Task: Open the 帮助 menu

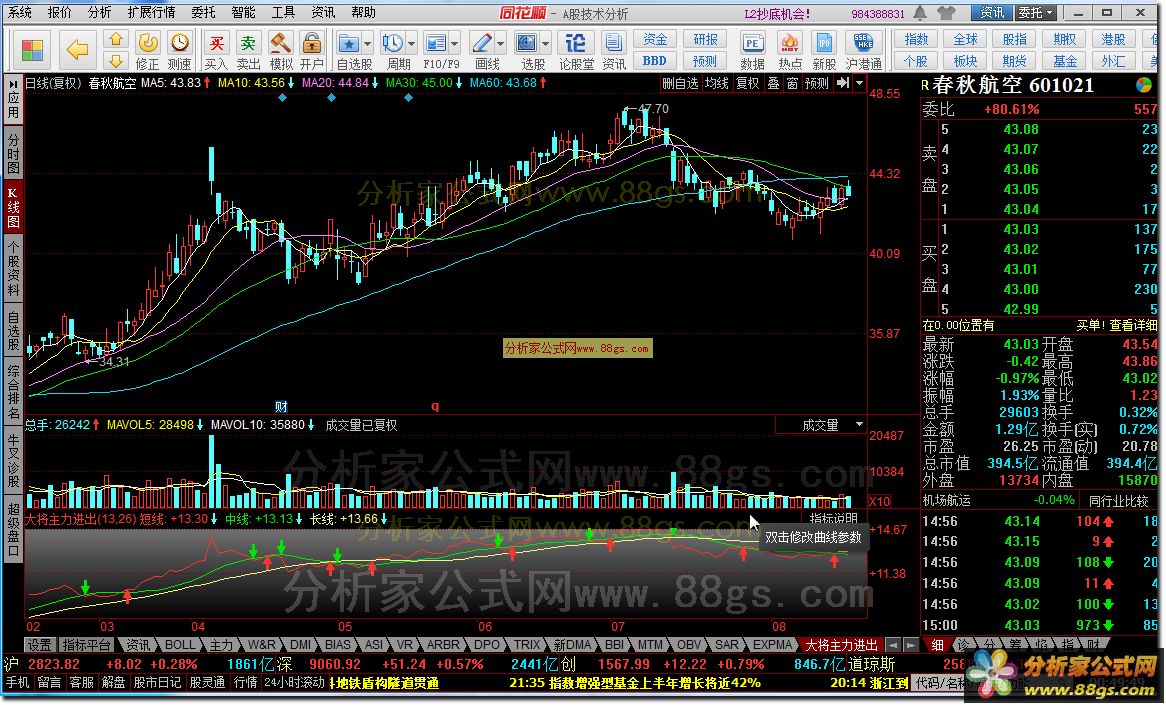Action: coord(363,12)
